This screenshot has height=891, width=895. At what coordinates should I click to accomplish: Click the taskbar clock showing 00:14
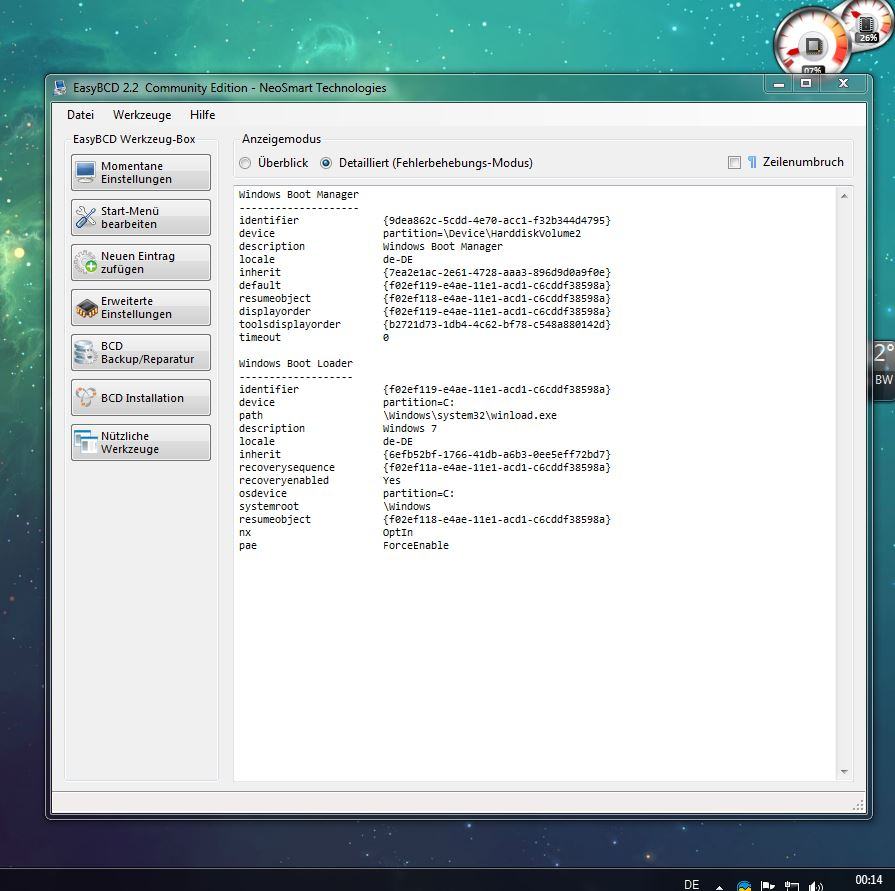point(869,880)
